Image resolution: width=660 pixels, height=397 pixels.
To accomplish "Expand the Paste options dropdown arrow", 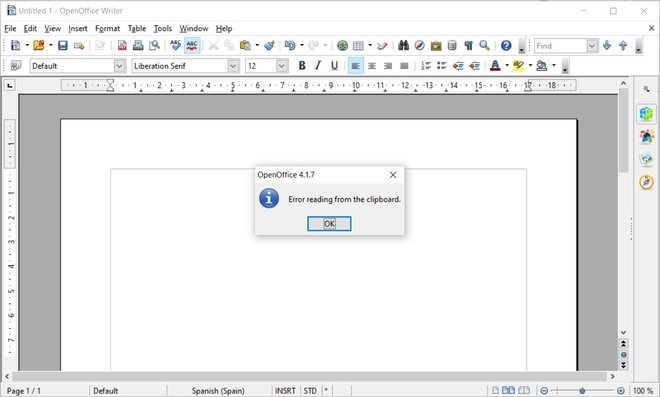I will [x=257, y=45].
